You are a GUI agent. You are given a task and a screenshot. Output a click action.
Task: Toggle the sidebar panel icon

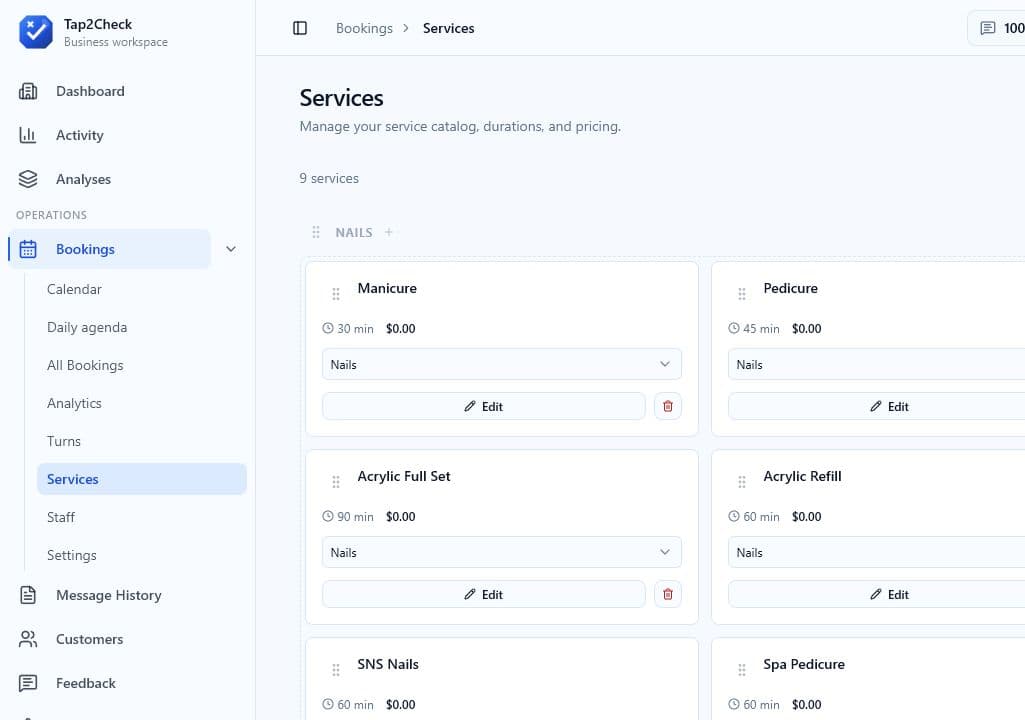click(300, 28)
